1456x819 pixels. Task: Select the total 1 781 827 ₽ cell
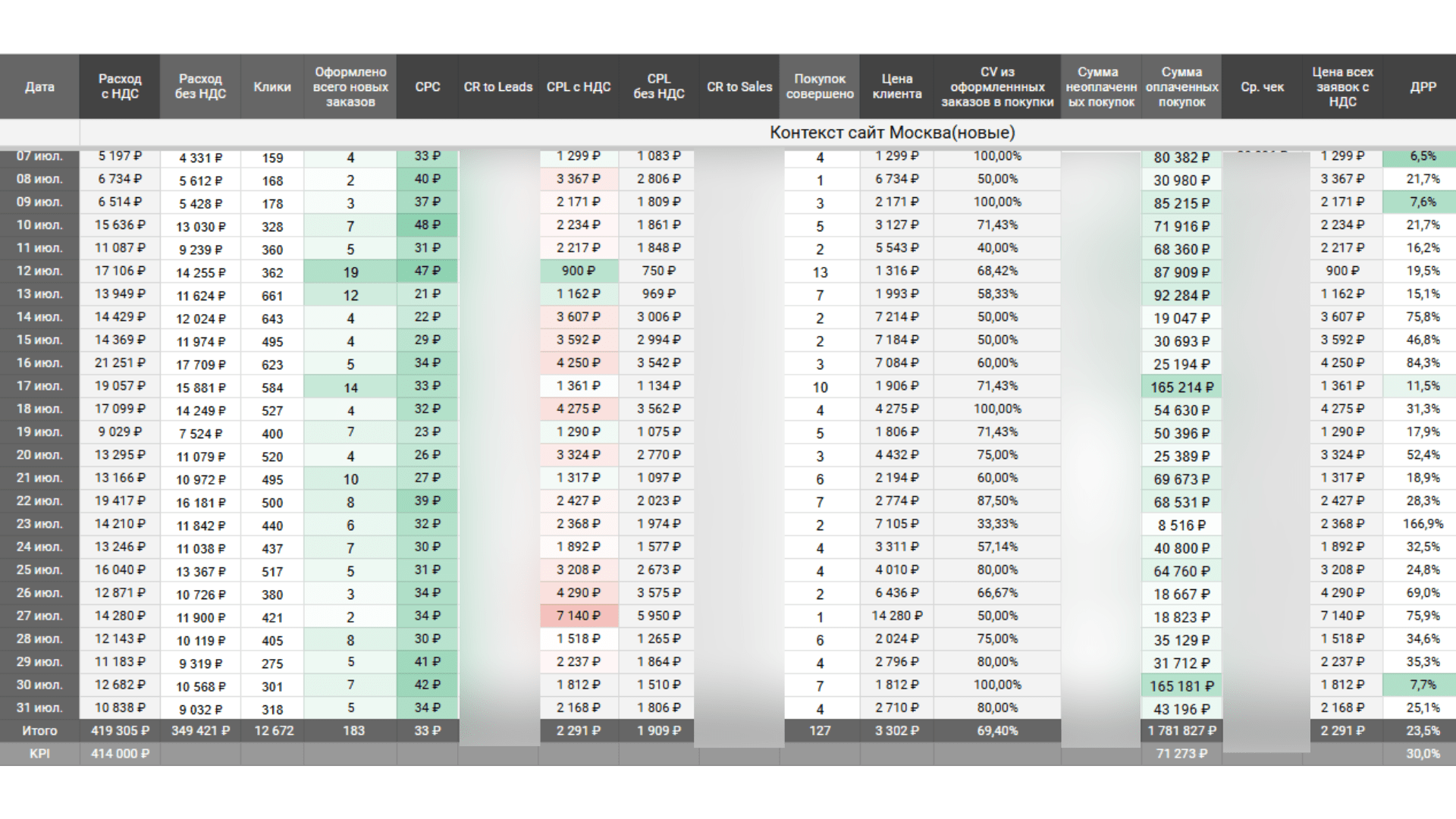1181,731
